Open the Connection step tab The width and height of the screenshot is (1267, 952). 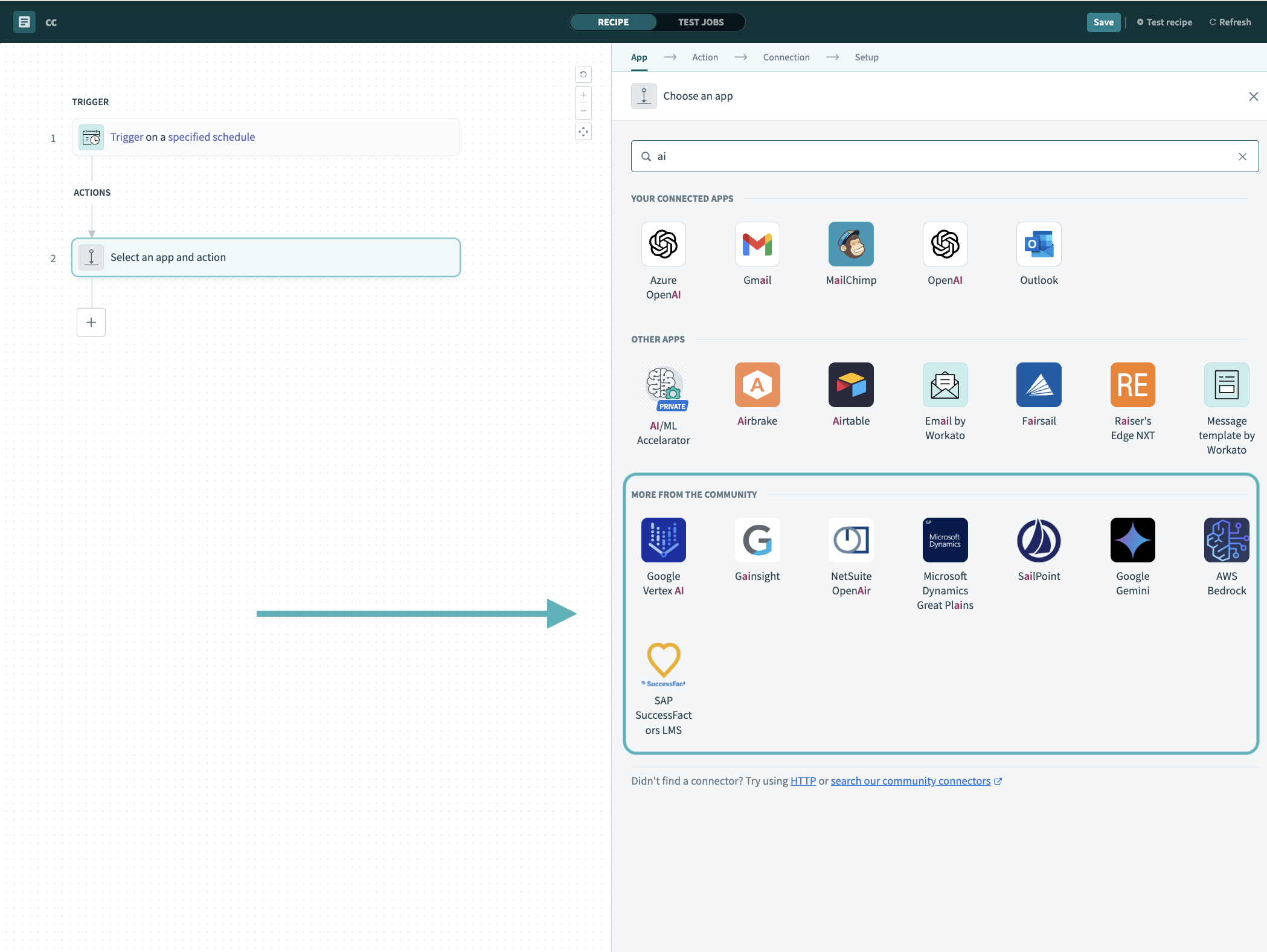coord(786,57)
